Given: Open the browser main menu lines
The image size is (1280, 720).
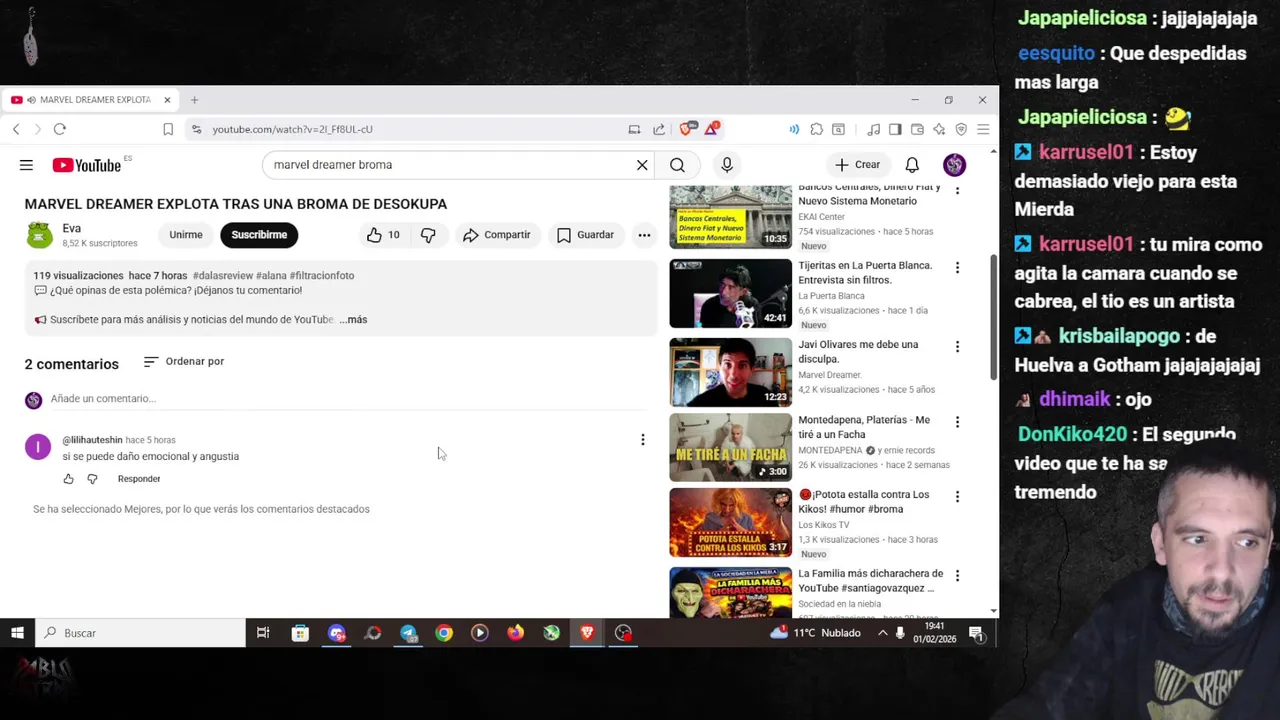Looking at the screenshot, I should 983,129.
